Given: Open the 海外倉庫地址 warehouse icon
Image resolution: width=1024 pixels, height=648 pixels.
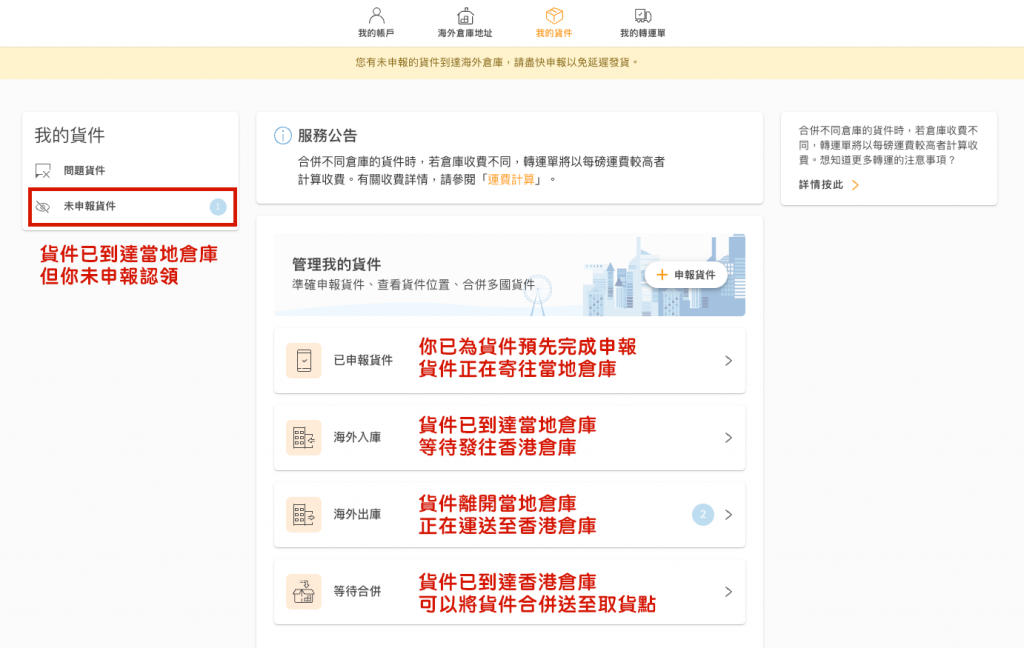Looking at the screenshot, I should click(465, 16).
